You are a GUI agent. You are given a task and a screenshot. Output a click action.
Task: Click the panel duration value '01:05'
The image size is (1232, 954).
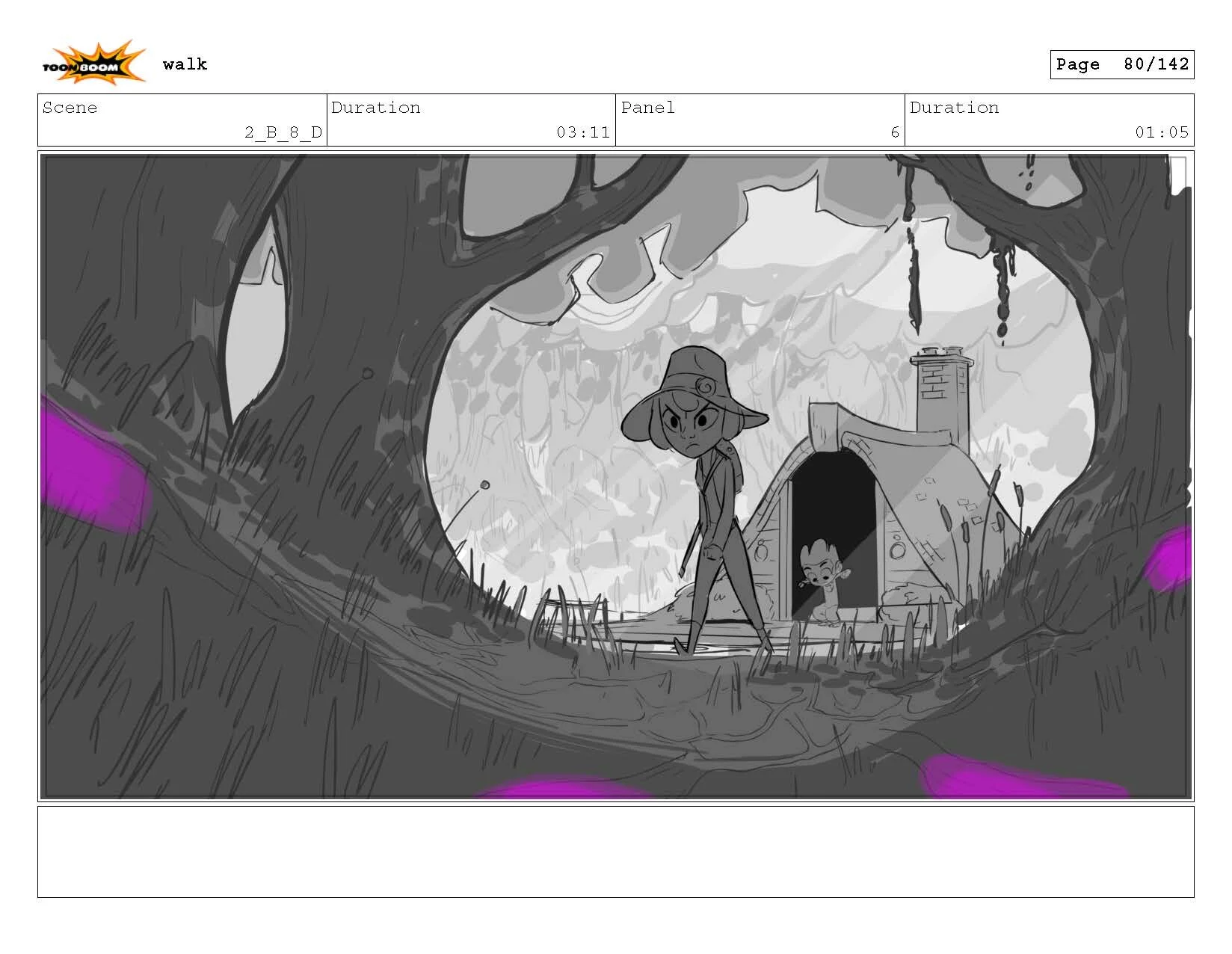click(1162, 132)
